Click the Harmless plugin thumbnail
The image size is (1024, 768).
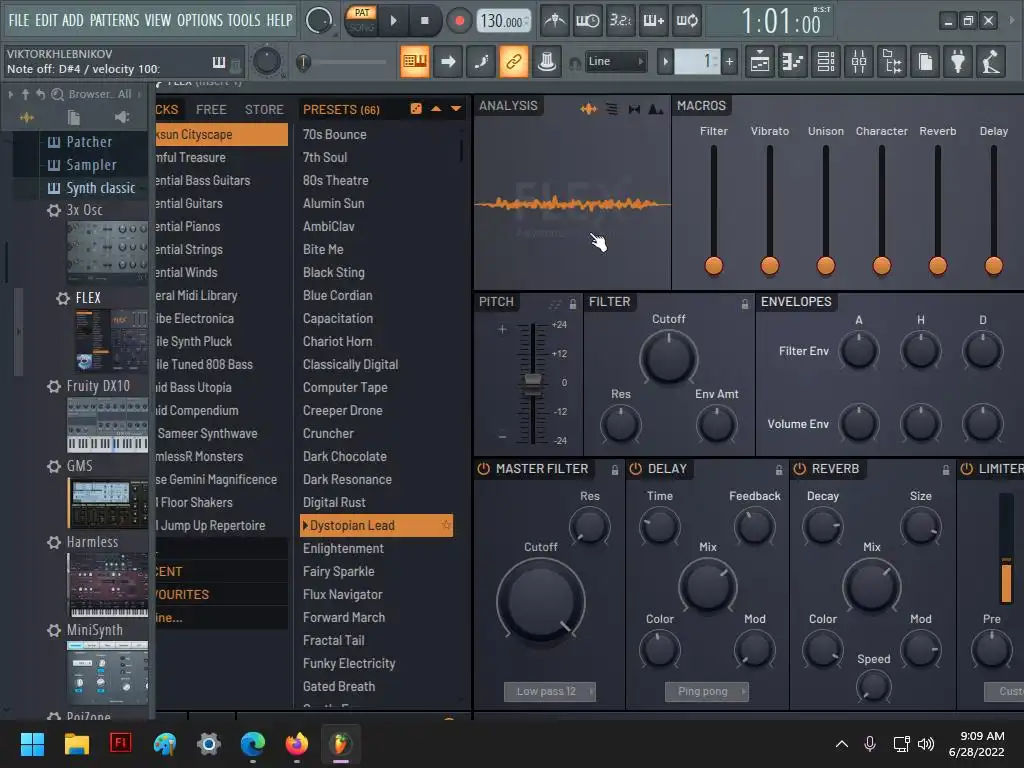tap(108, 585)
